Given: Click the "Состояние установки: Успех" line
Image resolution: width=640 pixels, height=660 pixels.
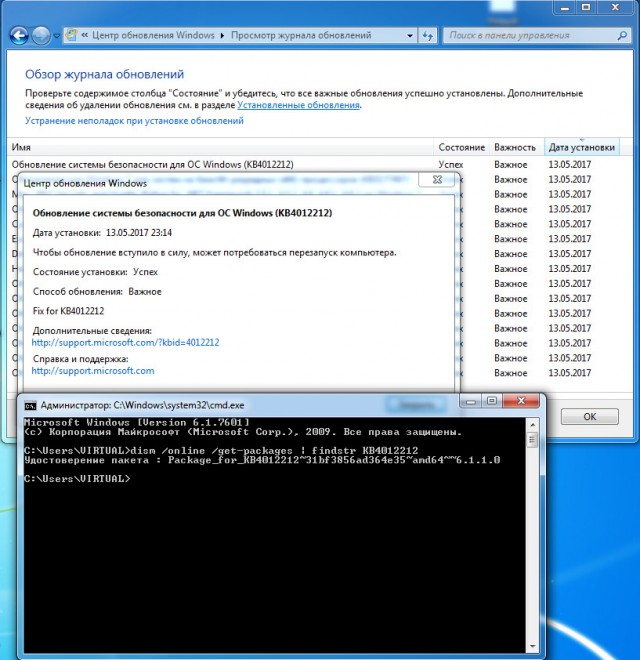Looking at the screenshot, I should click(x=95, y=272).
